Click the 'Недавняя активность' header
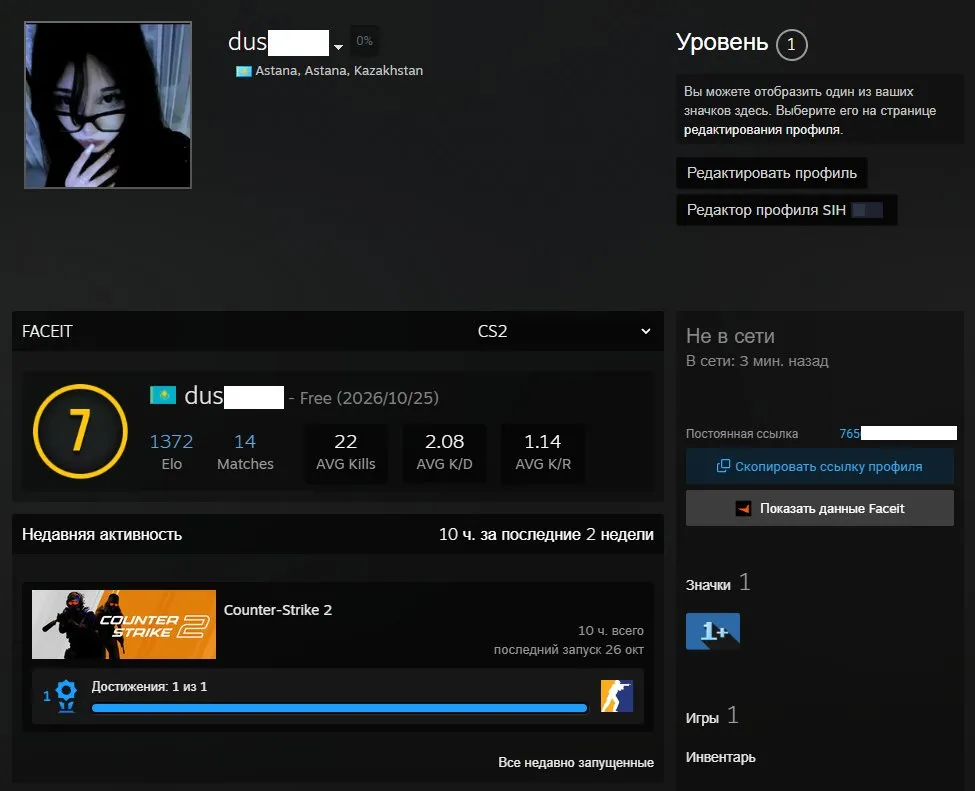 pyautogui.click(x=102, y=534)
